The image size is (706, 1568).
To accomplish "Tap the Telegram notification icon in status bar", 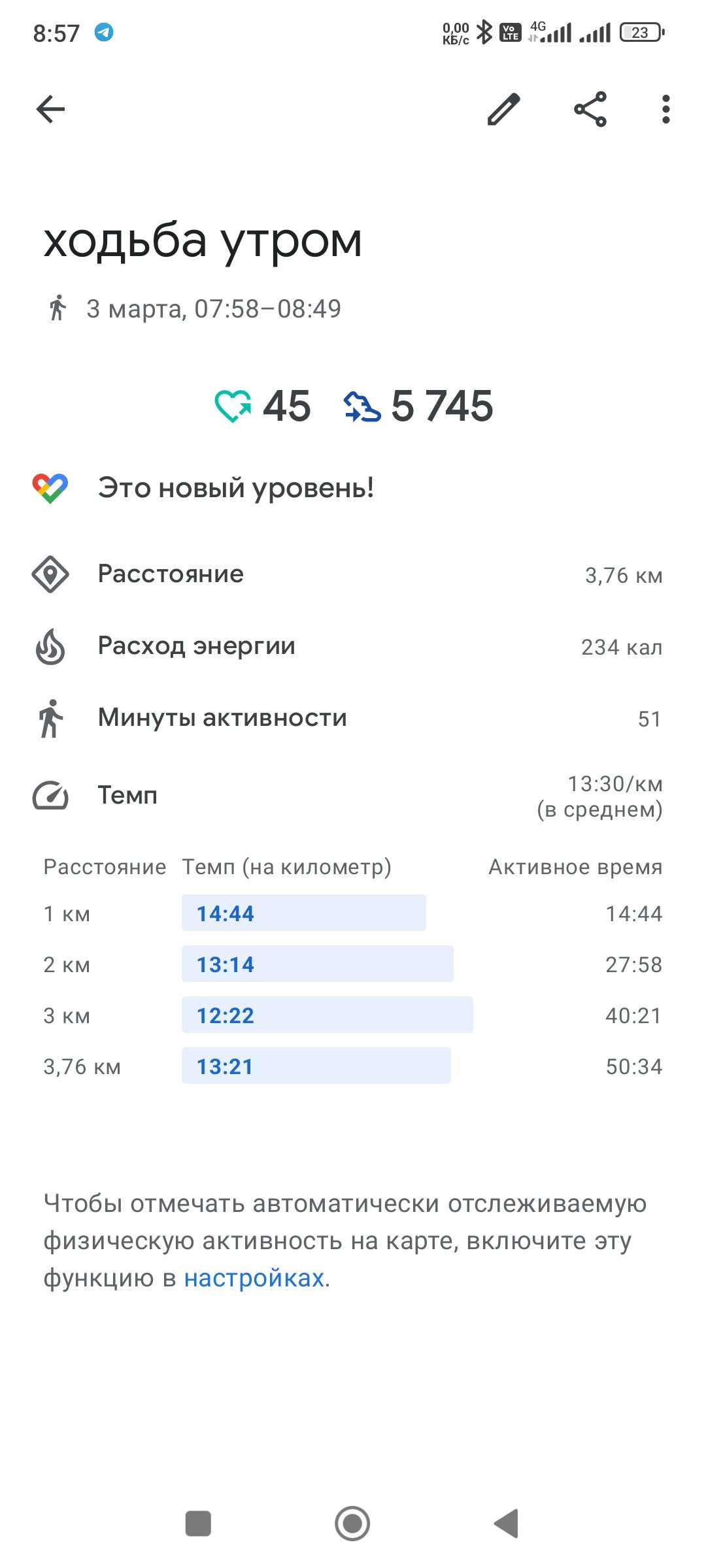I will click(104, 32).
